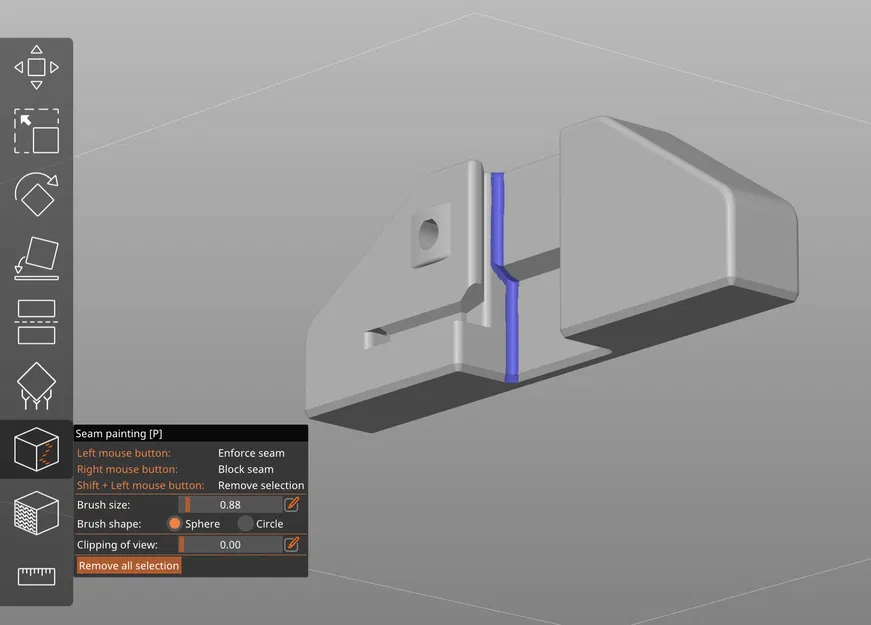Open the Paint-on supports tool
This screenshot has width=871, height=625.
[x=36, y=386]
